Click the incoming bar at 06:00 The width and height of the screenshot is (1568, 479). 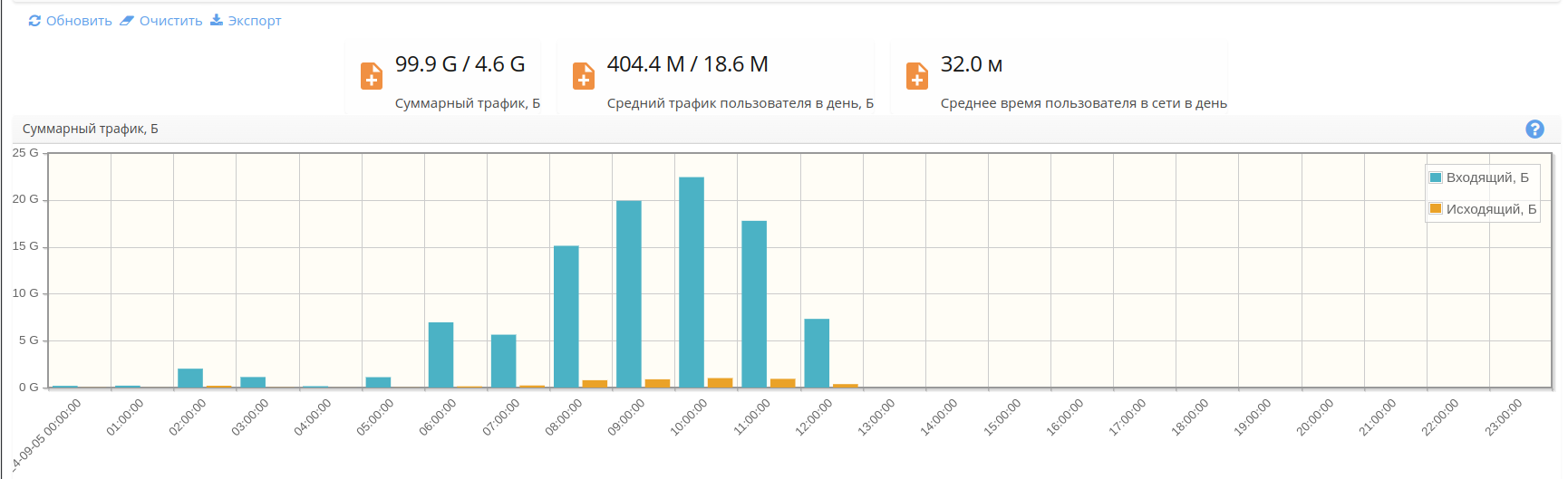point(440,355)
